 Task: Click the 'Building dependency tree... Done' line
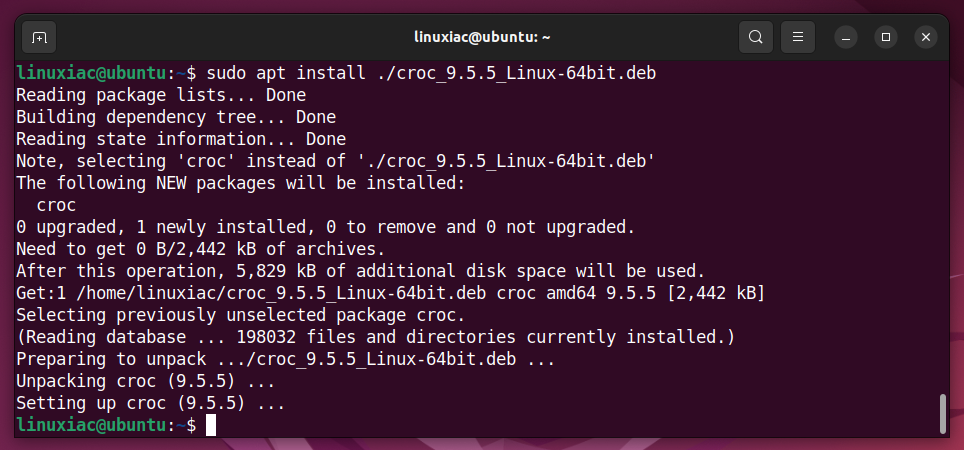(176, 117)
